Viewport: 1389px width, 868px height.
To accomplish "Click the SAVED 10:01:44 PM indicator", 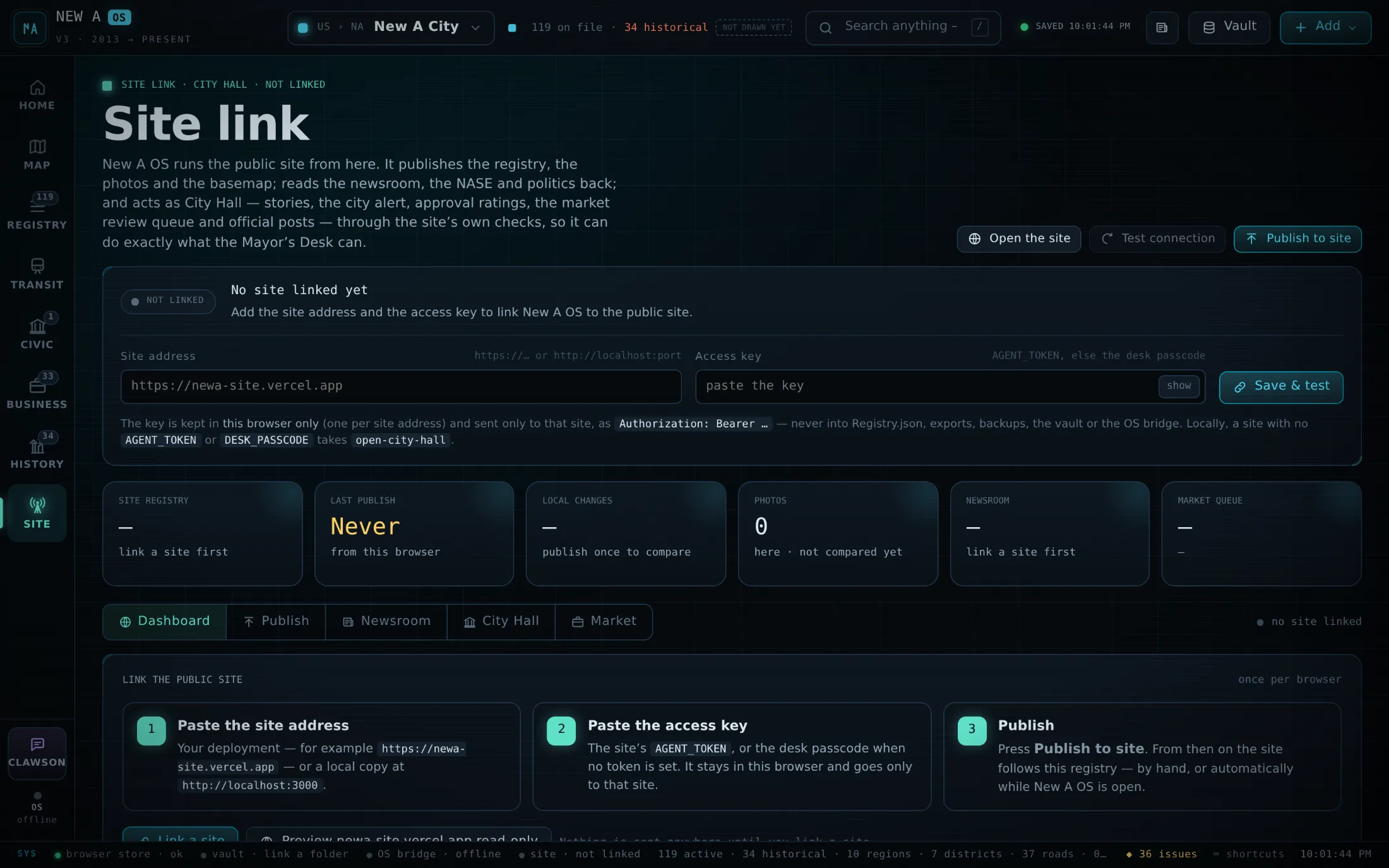I will (x=1075, y=27).
